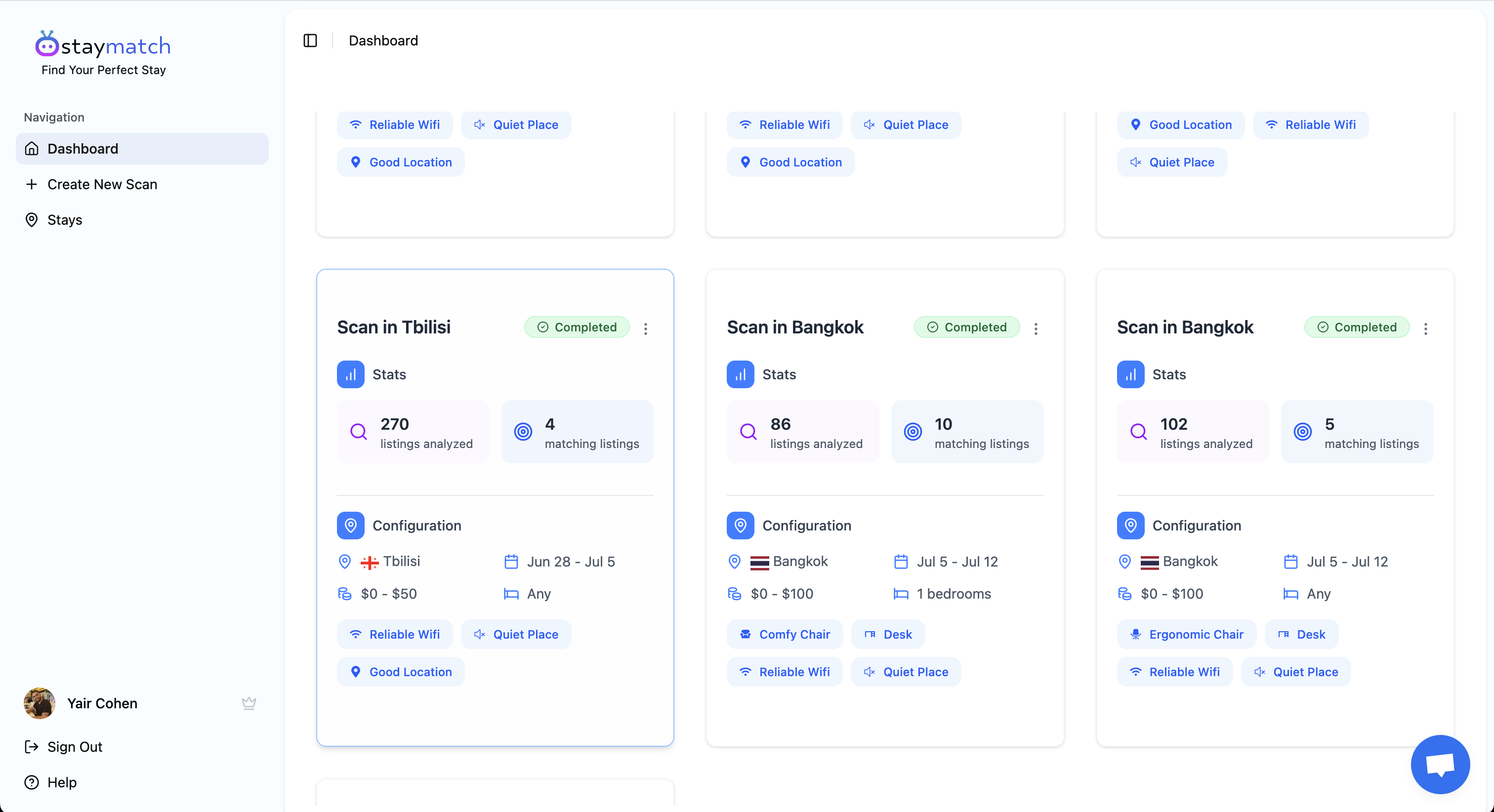
Task: Click Configuration pin icon in 102-listings Bangkok card
Action: coord(1131,526)
